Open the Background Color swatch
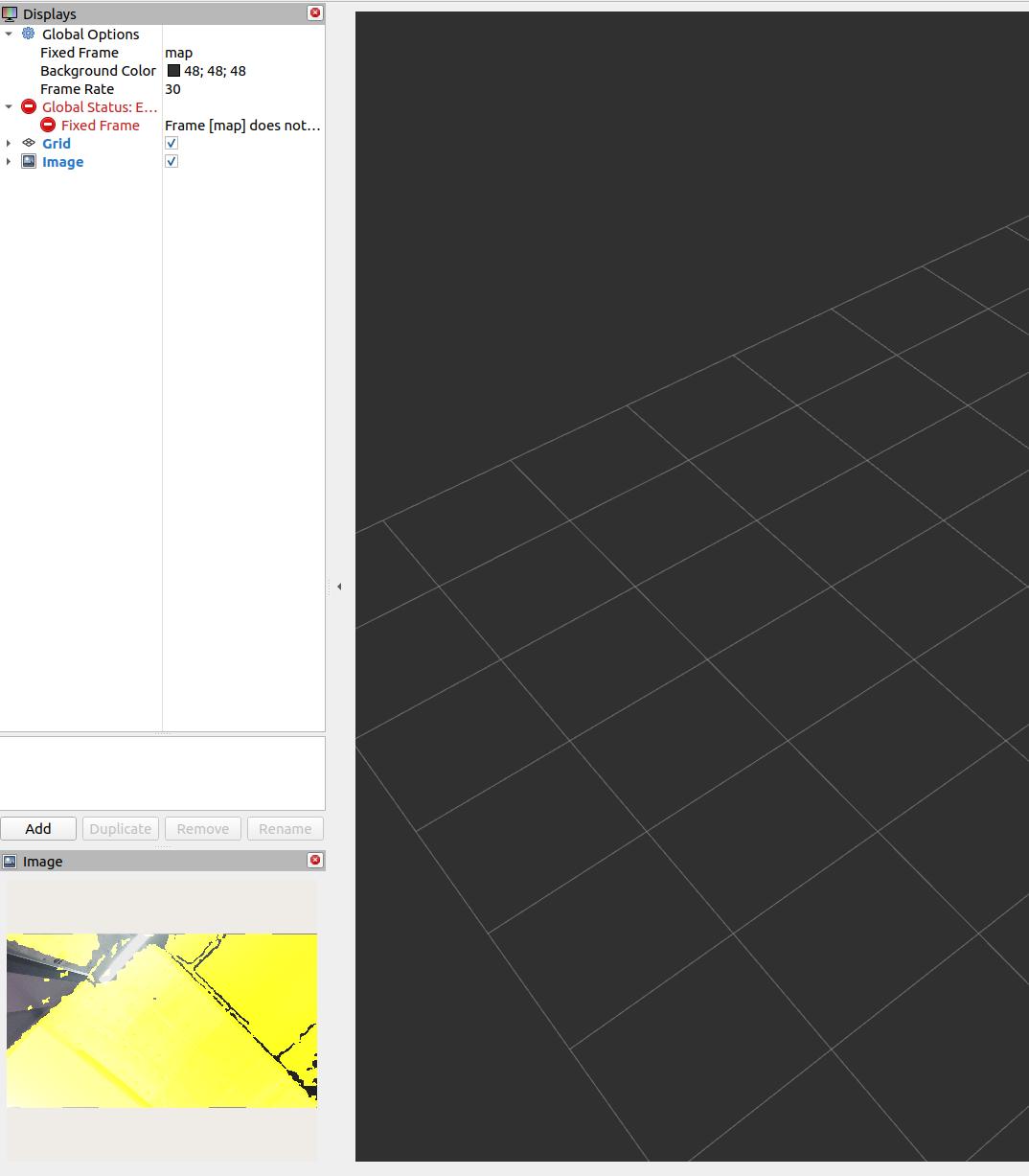 pos(173,70)
